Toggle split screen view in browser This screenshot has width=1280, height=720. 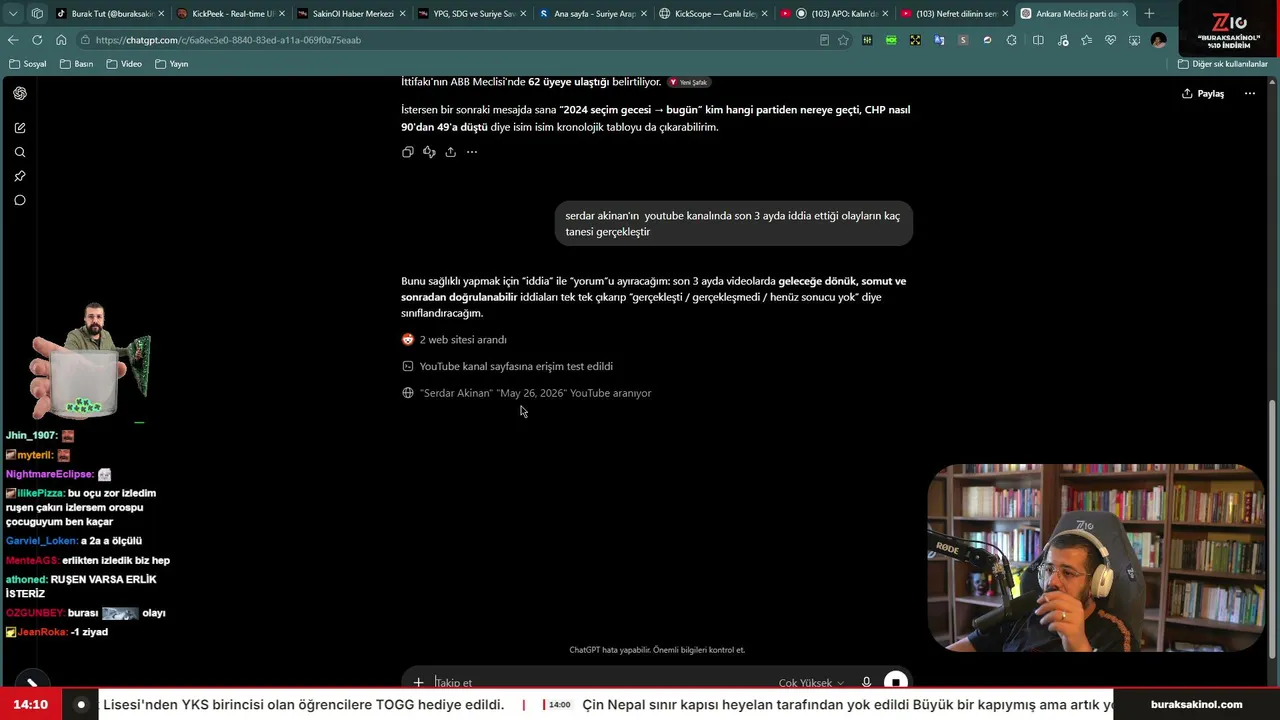[x=1038, y=40]
